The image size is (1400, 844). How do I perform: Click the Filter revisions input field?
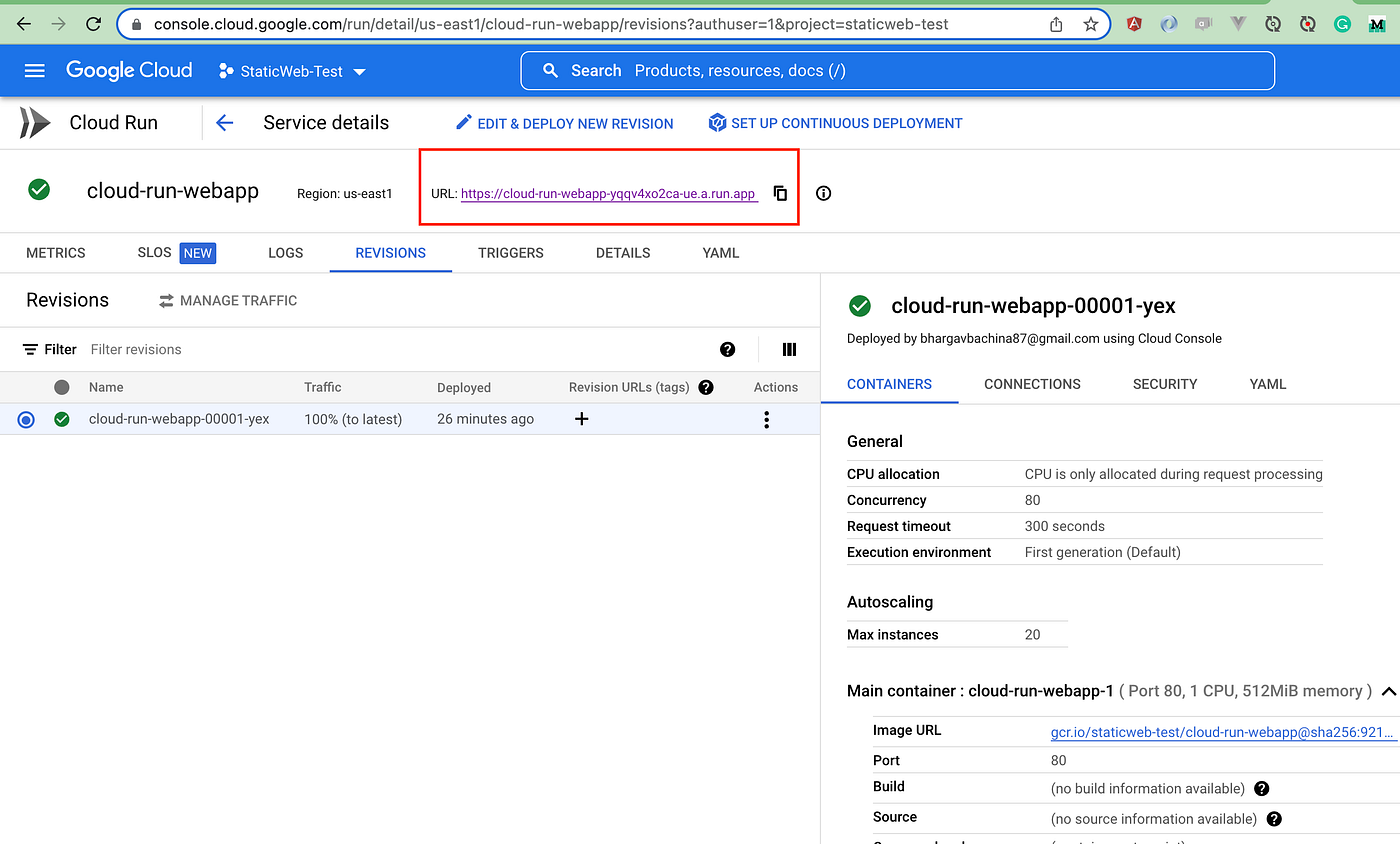(135, 349)
